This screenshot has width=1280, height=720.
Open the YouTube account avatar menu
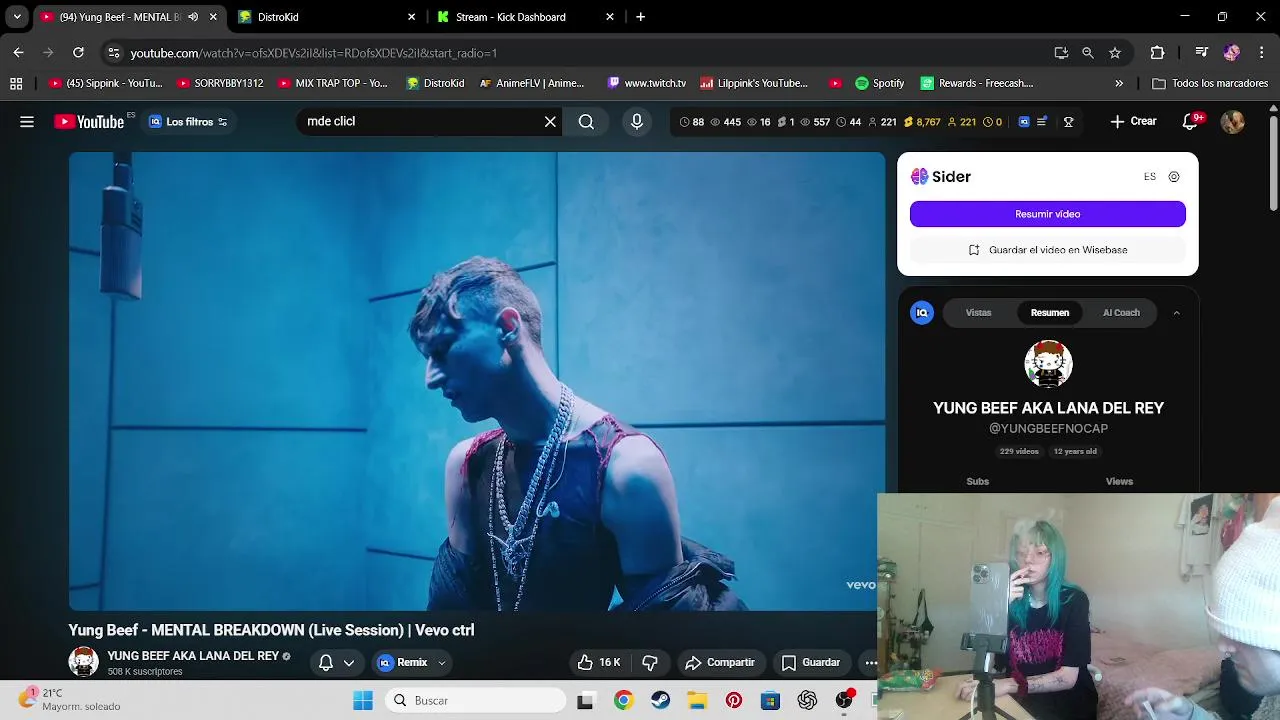(x=1232, y=122)
